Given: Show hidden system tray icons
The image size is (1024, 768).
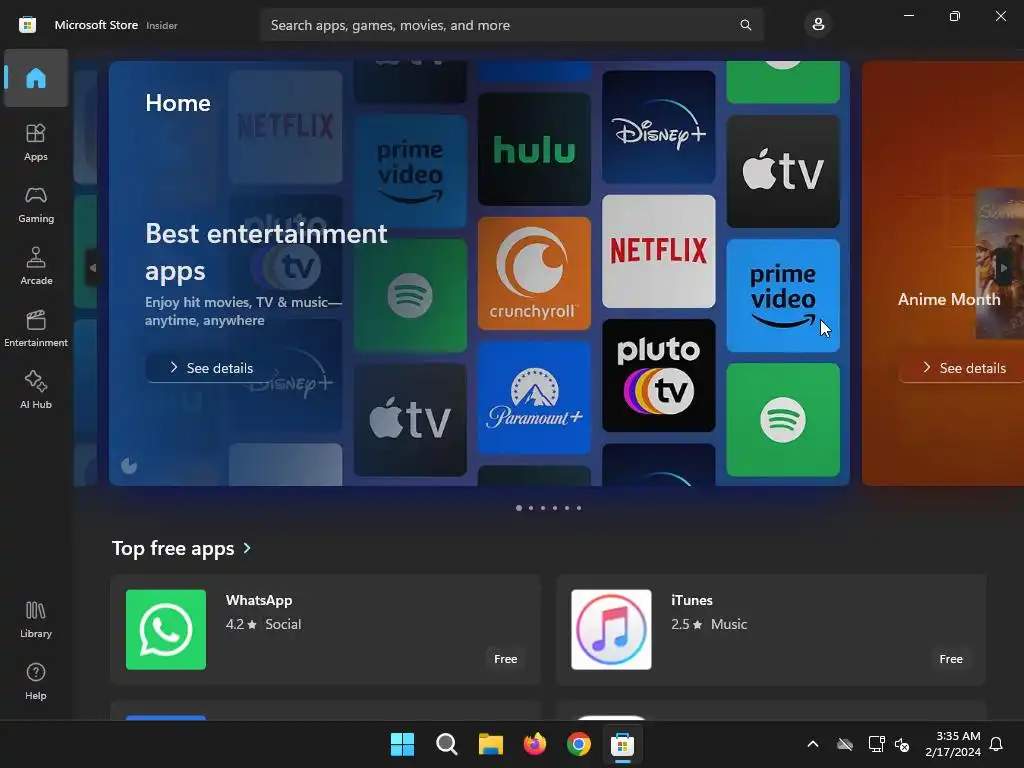Looking at the screenshot, I should [813, 744].
